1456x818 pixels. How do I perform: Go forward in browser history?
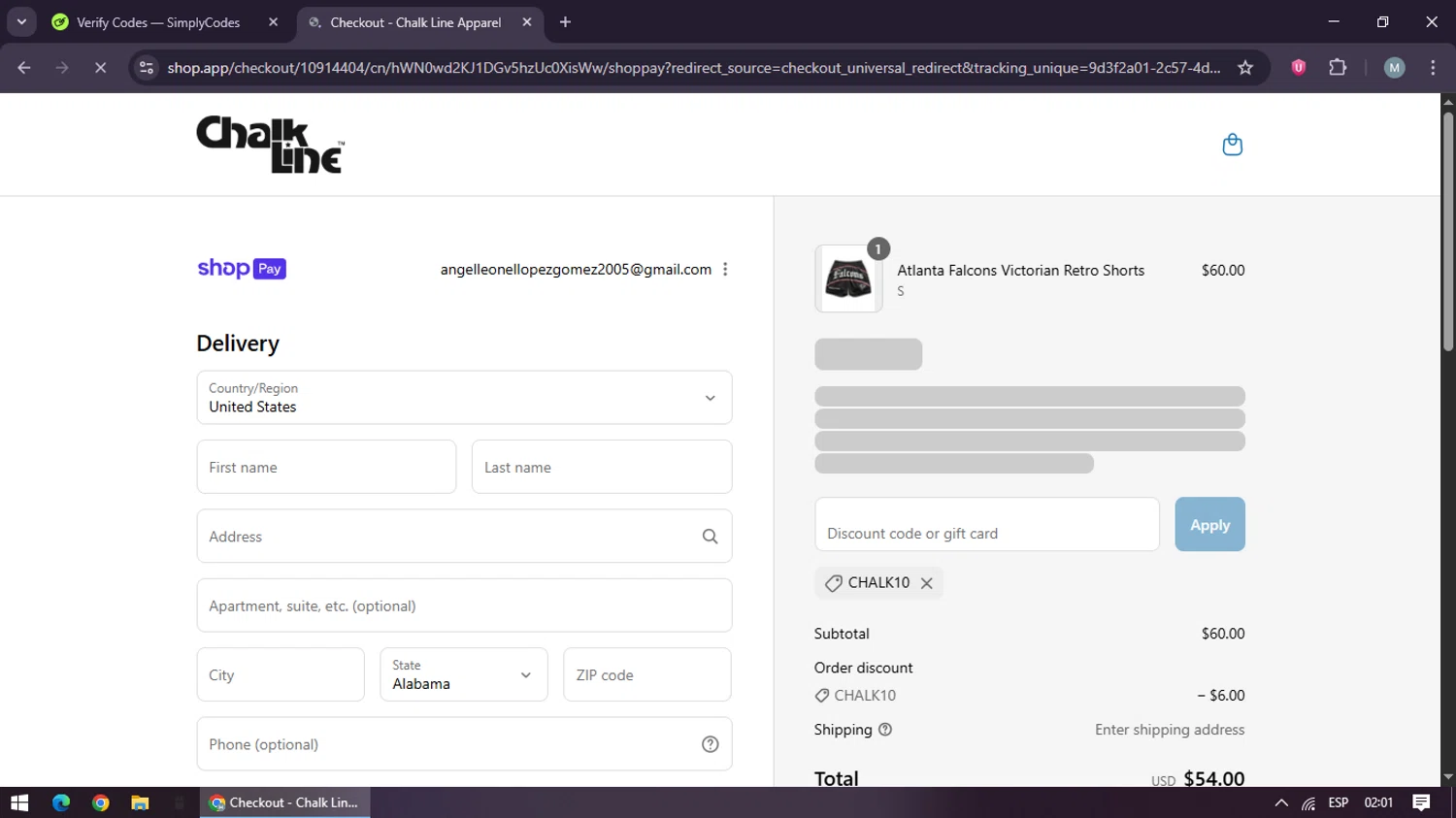62,68
